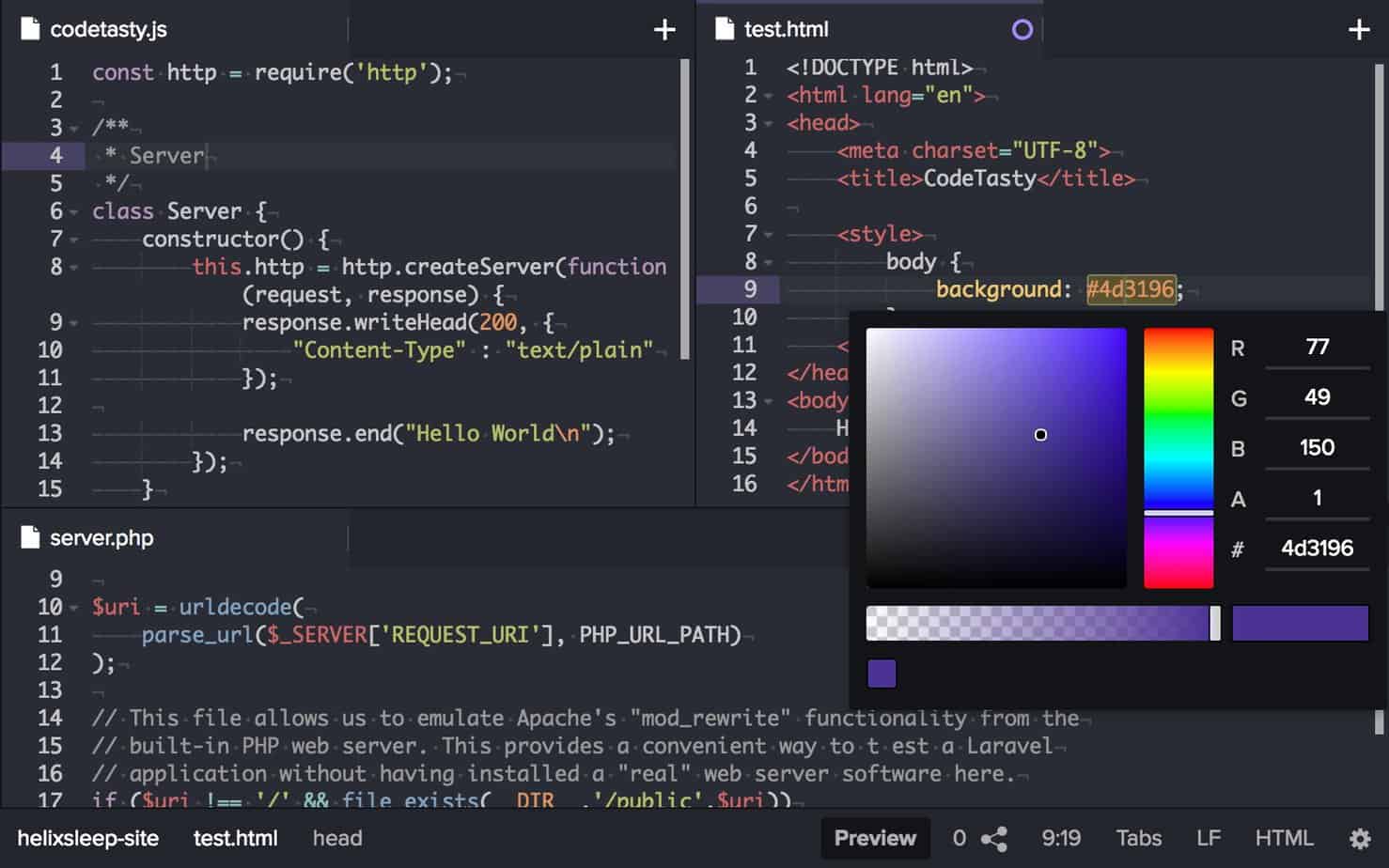This screenshot has height=868, width=1389.
Task: Click the Preview button
Action: click(x=875, y=838)
